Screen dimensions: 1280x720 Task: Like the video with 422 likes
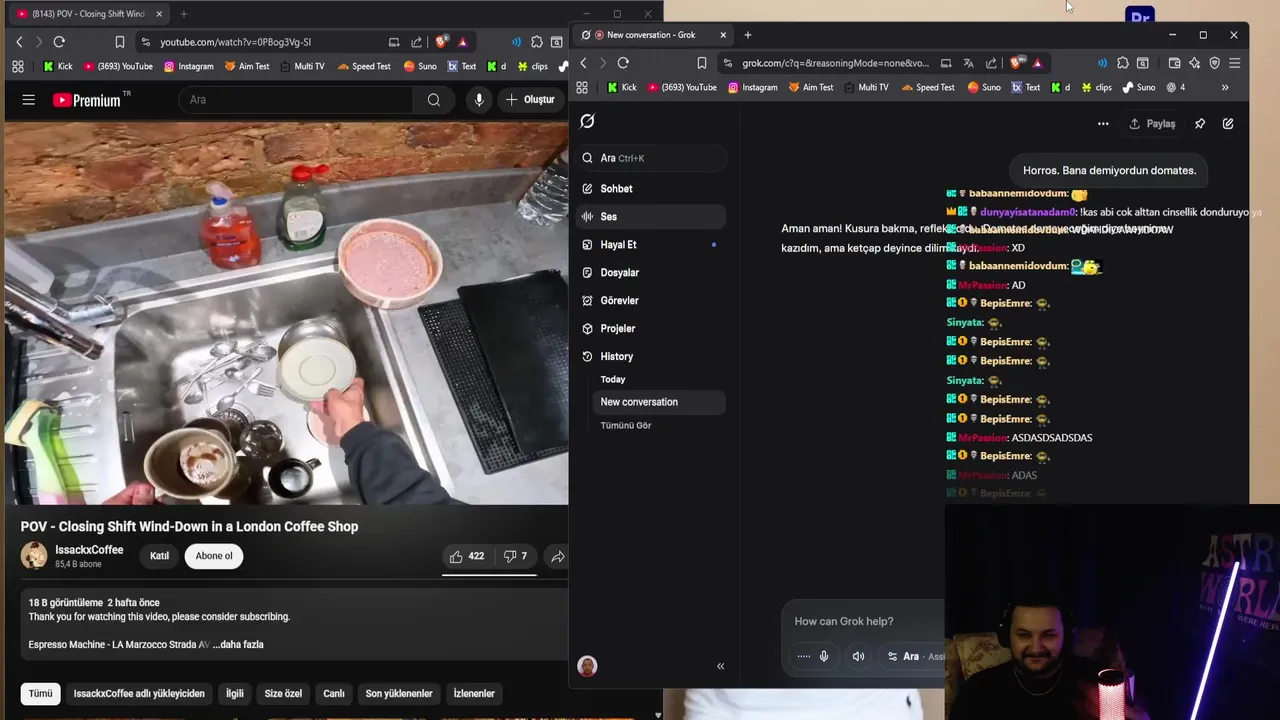click(x=467, y=556)
